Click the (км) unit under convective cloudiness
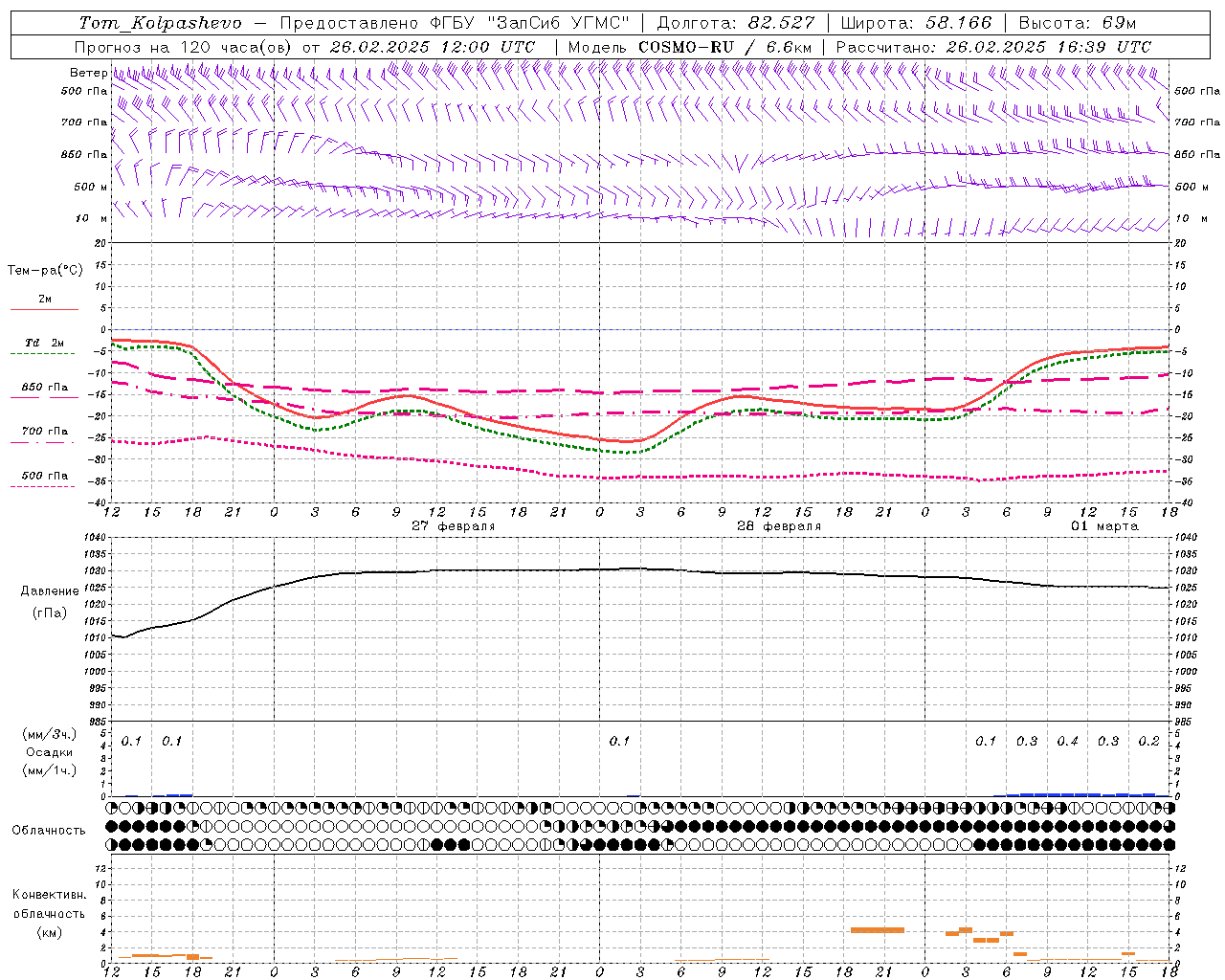Viewport: 1225px width, 980px height. point(49,932)
